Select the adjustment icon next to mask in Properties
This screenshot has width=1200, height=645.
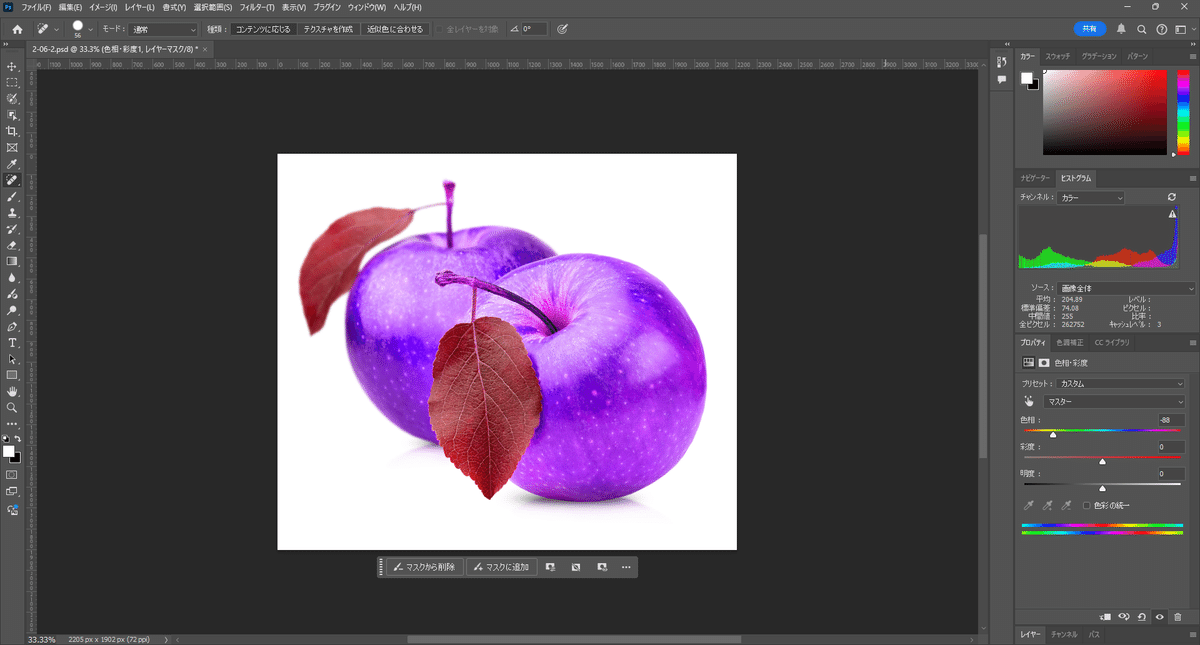pyautogui.click(x=1027, y=363)
